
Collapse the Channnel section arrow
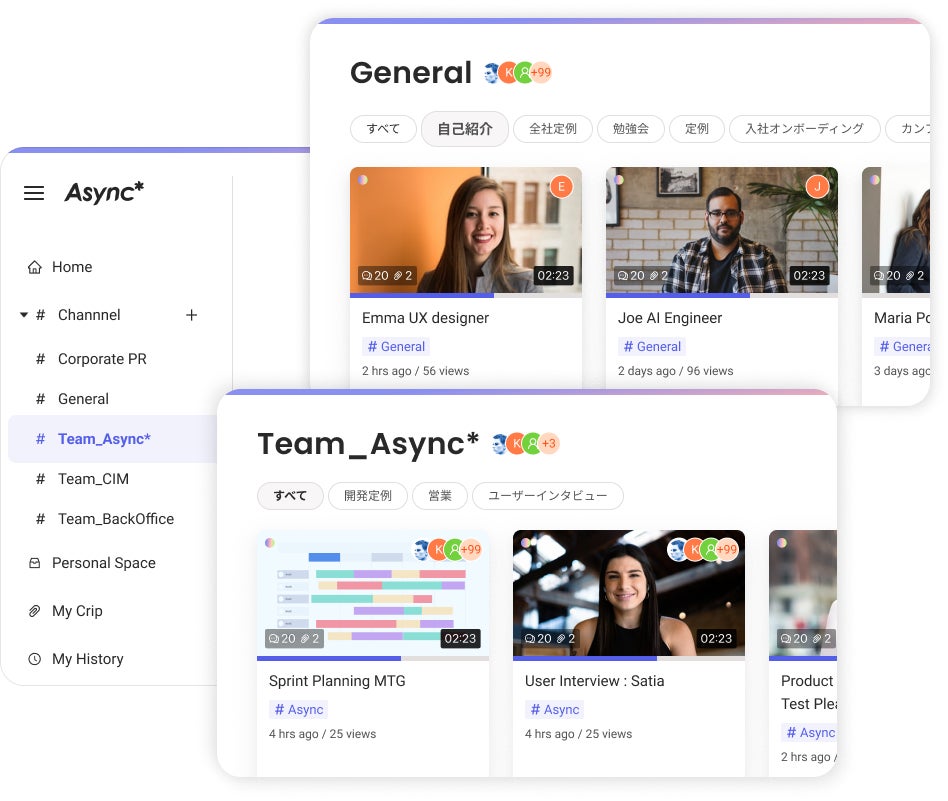click(x=24, y=315)
